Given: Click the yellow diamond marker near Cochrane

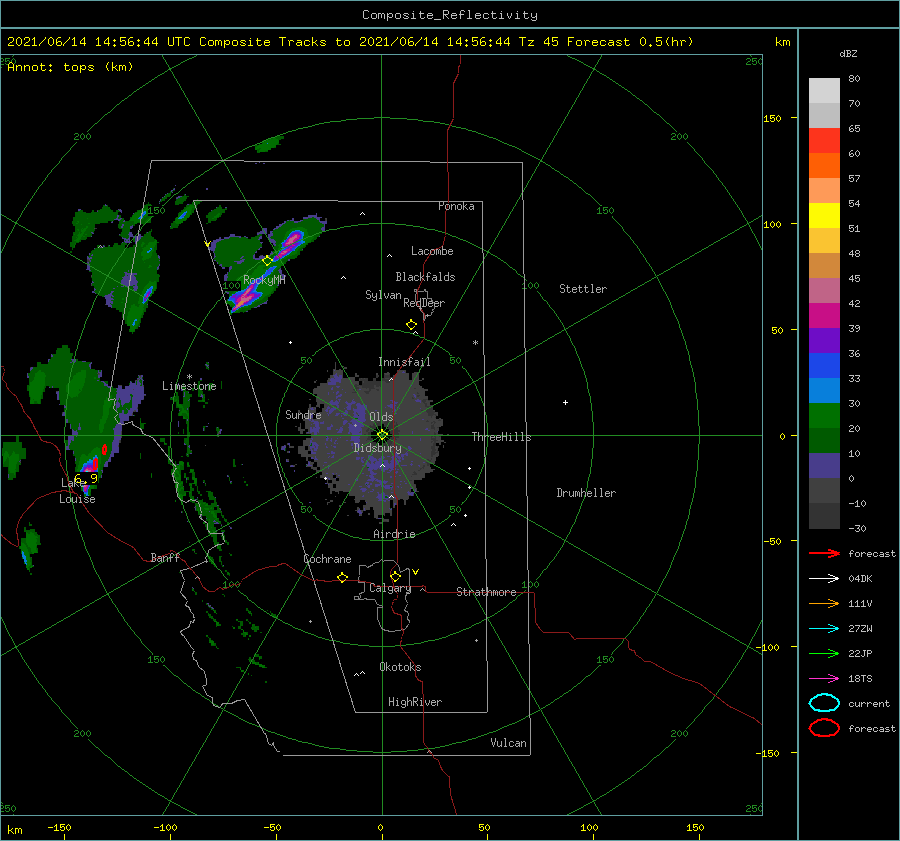Looking at the screenshot, I should (x=342, y=577).
